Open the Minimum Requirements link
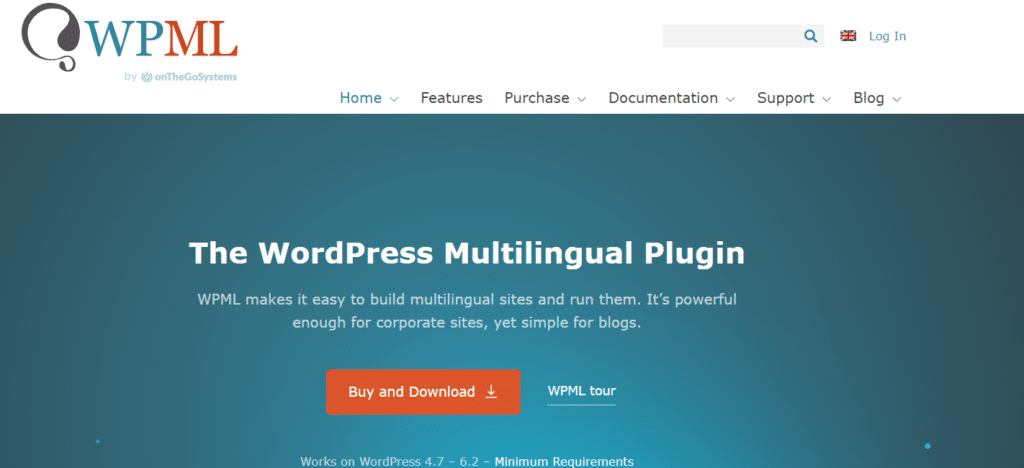 [564, 461]
